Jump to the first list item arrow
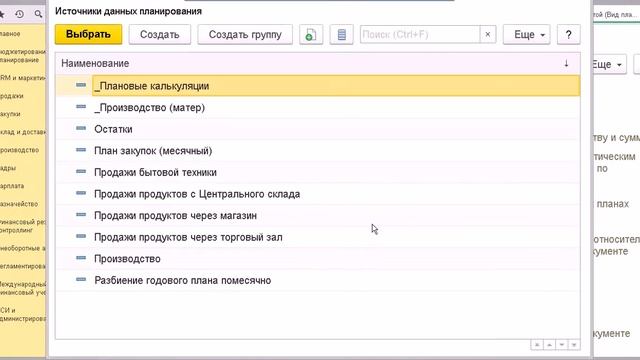The image size is (640, 360). tap(537, 345)
